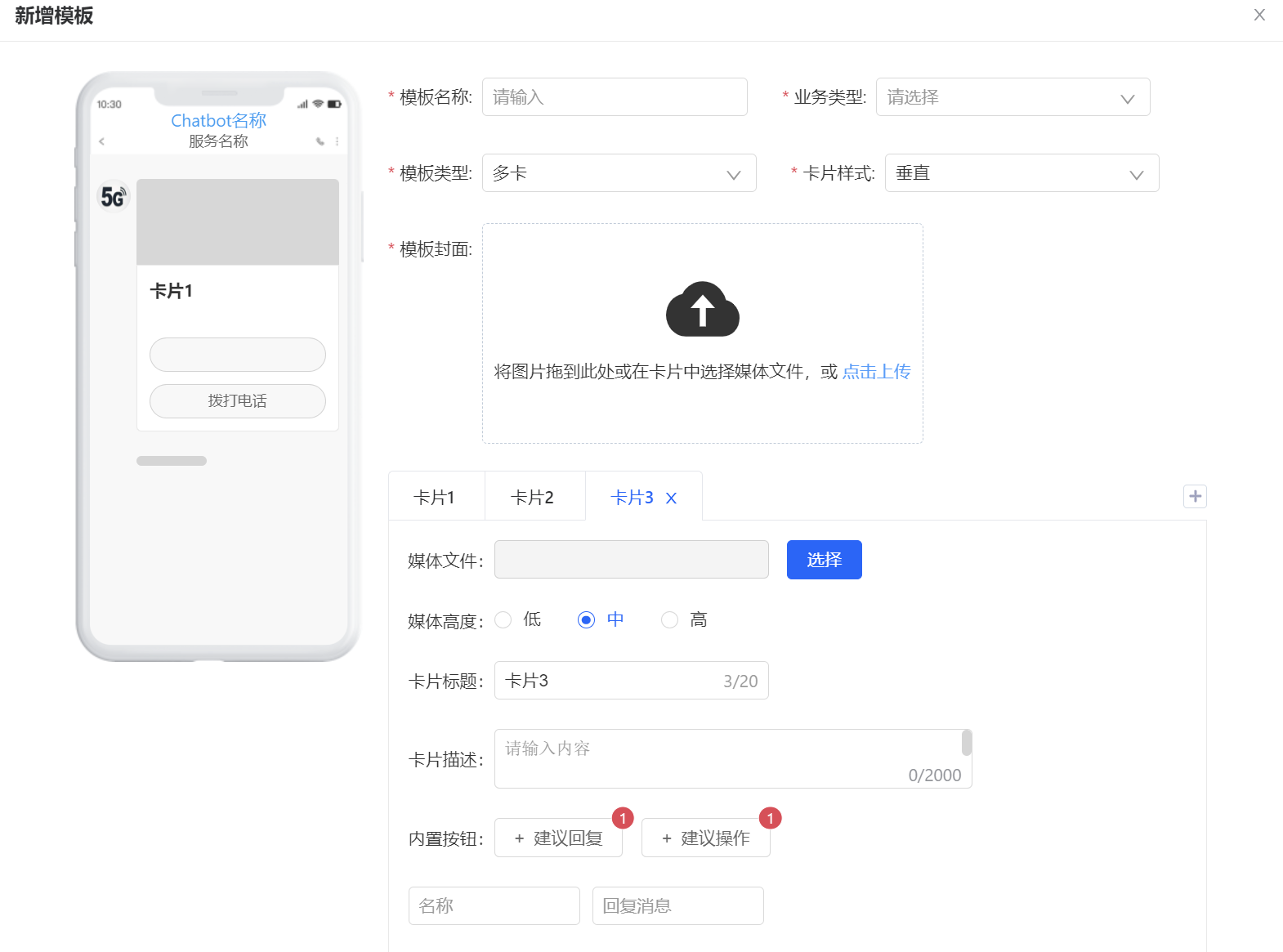Click the 卡片1 title in phone preview

pyautogui.click(x=172, y=291)
